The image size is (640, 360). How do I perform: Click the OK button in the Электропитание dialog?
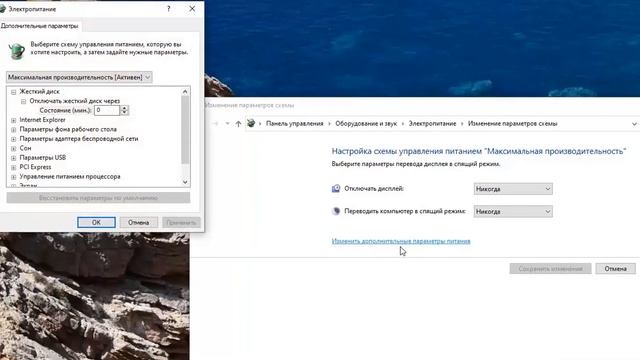96,222
